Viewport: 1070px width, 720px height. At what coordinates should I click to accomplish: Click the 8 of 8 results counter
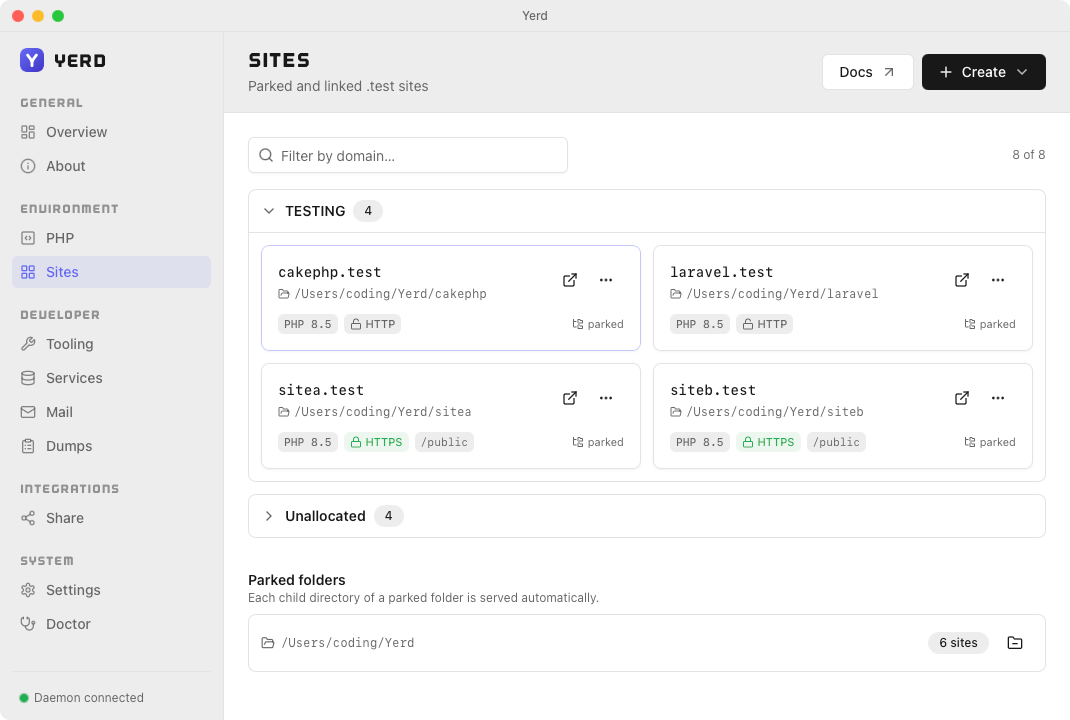click(1028, 155)
